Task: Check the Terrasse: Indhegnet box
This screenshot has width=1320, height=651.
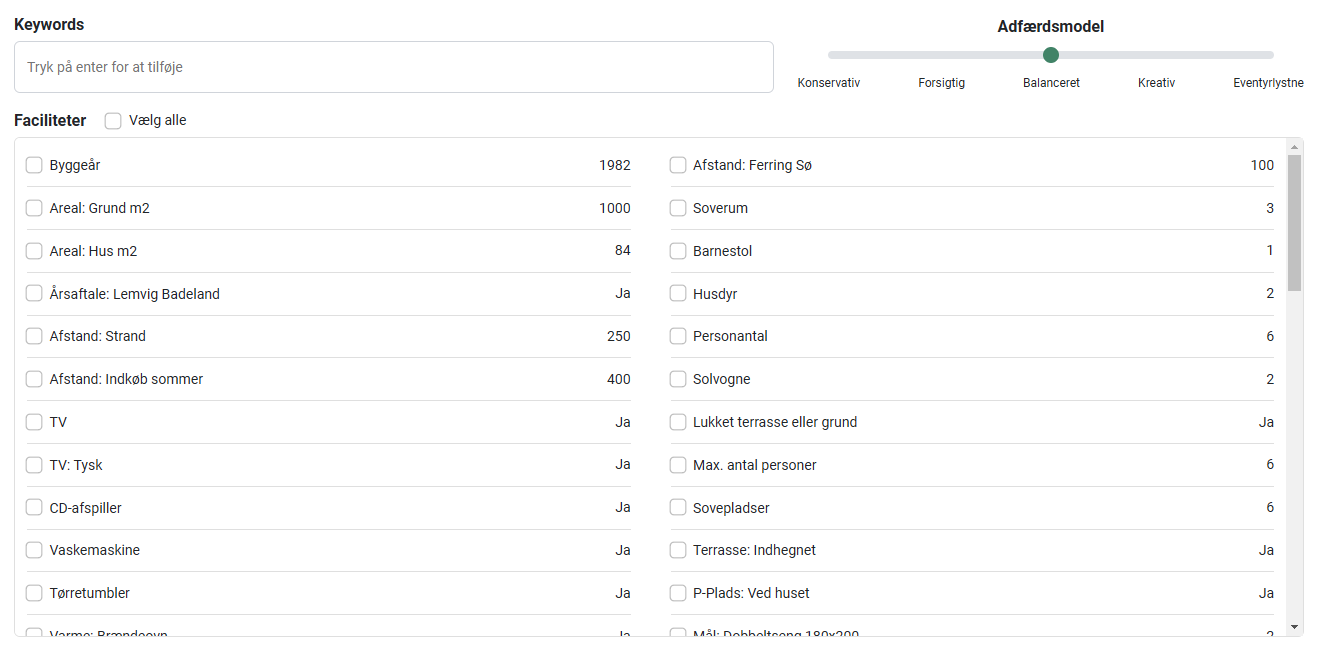Action: tap(678, 550)
